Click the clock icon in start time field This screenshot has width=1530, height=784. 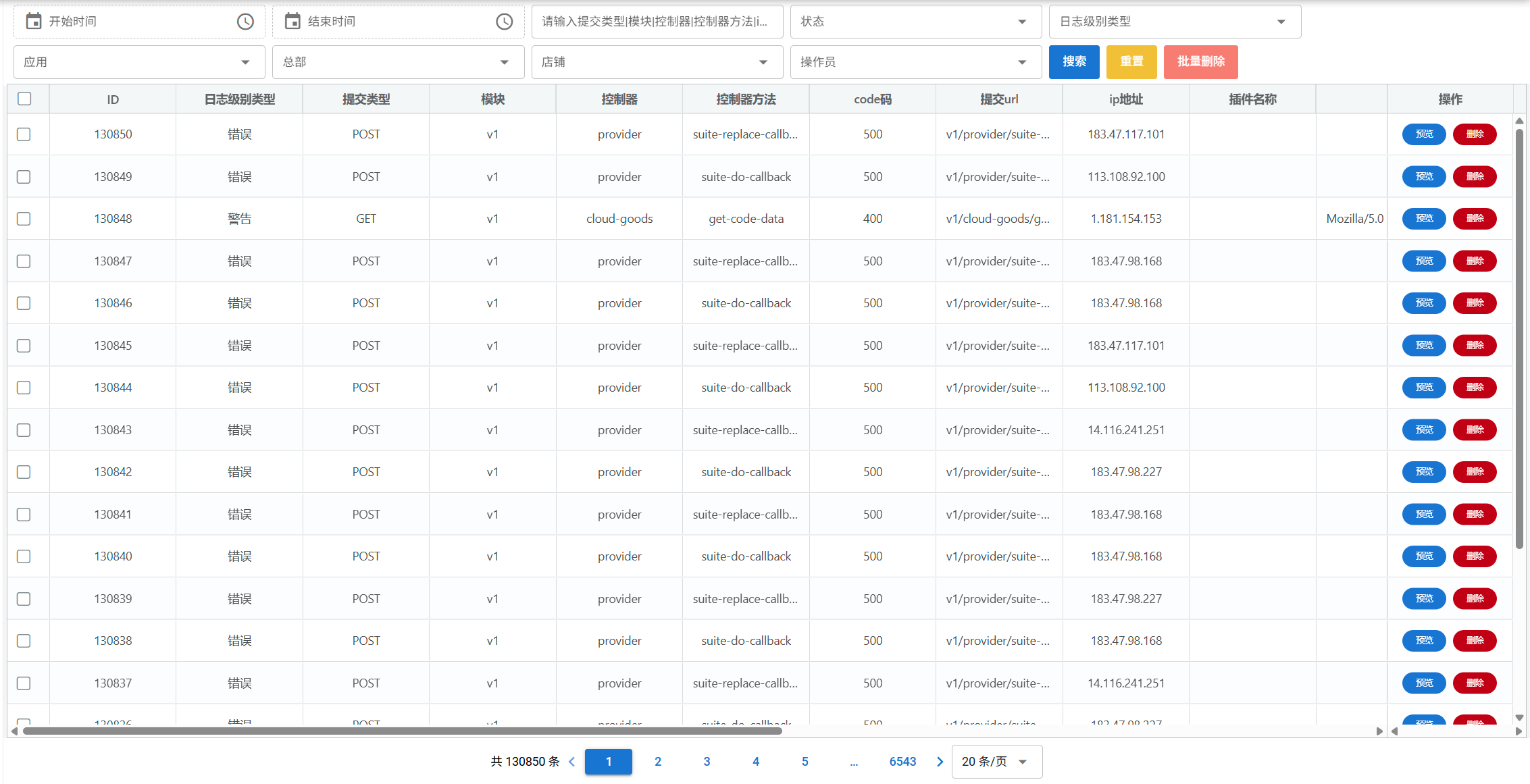click(x=245, y=22)
